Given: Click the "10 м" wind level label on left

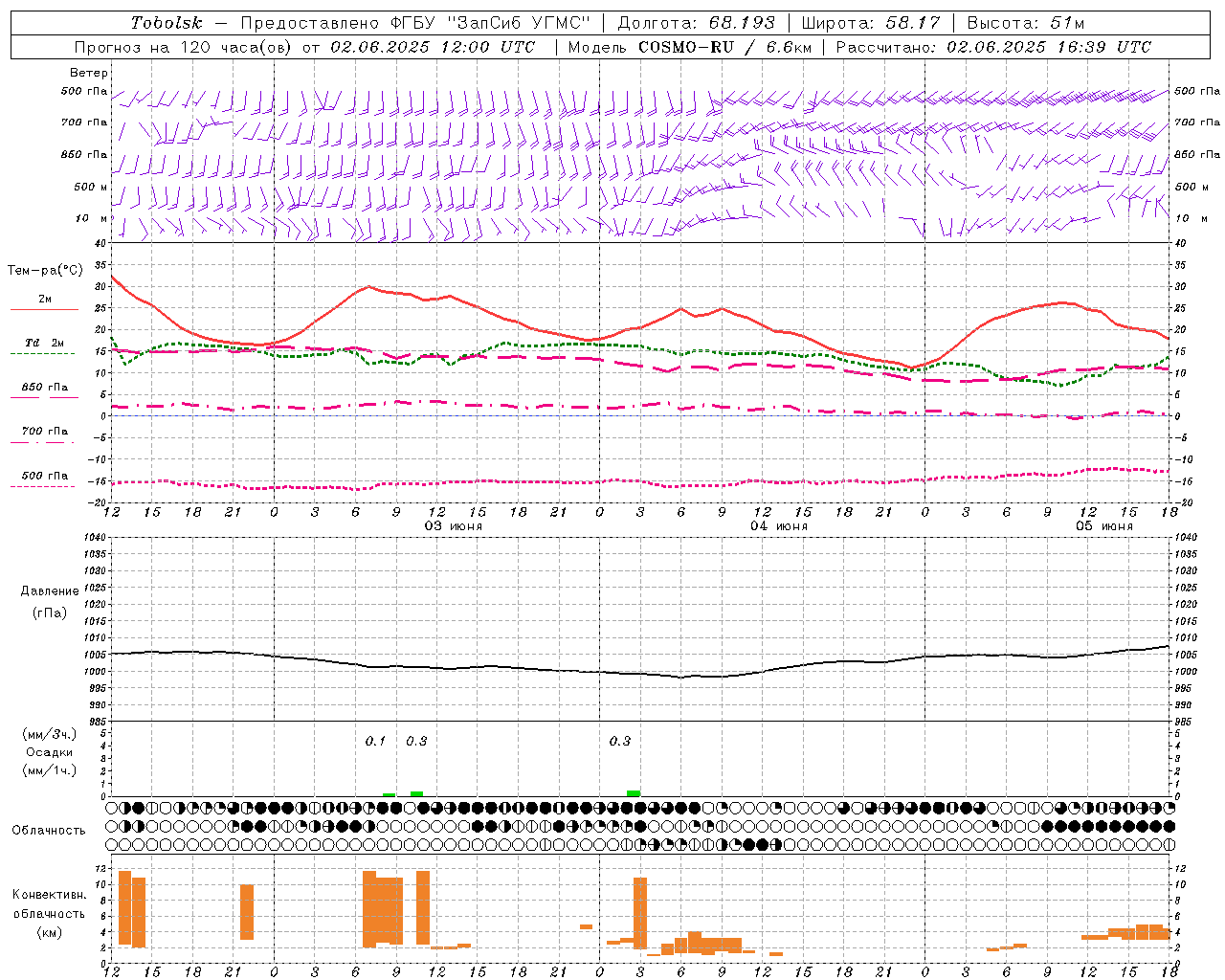Looking at the screenshot, I should pyautogui.click(x=92, y=218).
